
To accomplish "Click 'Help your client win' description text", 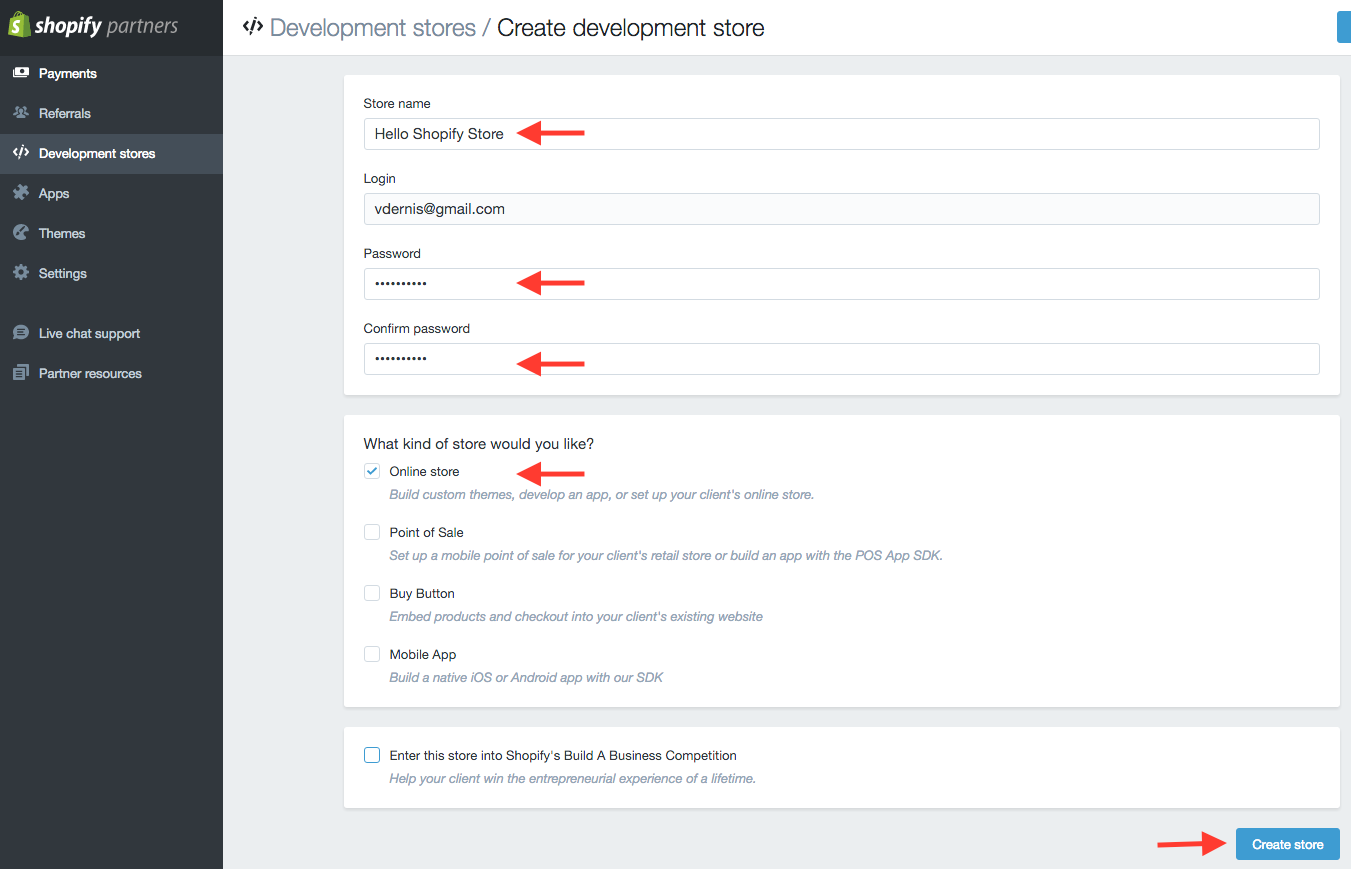I will [572, 778].
